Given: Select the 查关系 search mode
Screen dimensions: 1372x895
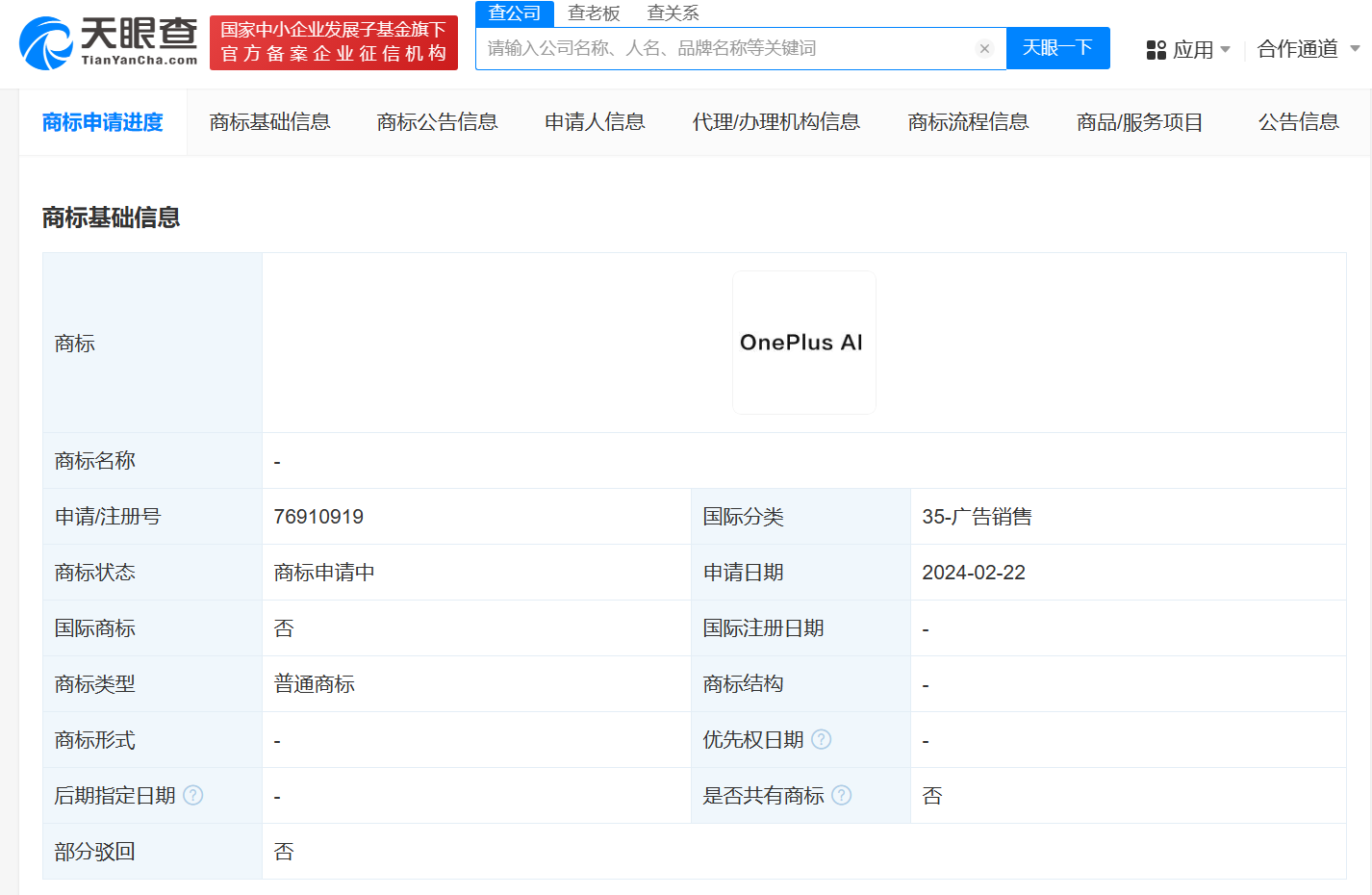Looking at the screenshot, I should click(672, 13).
